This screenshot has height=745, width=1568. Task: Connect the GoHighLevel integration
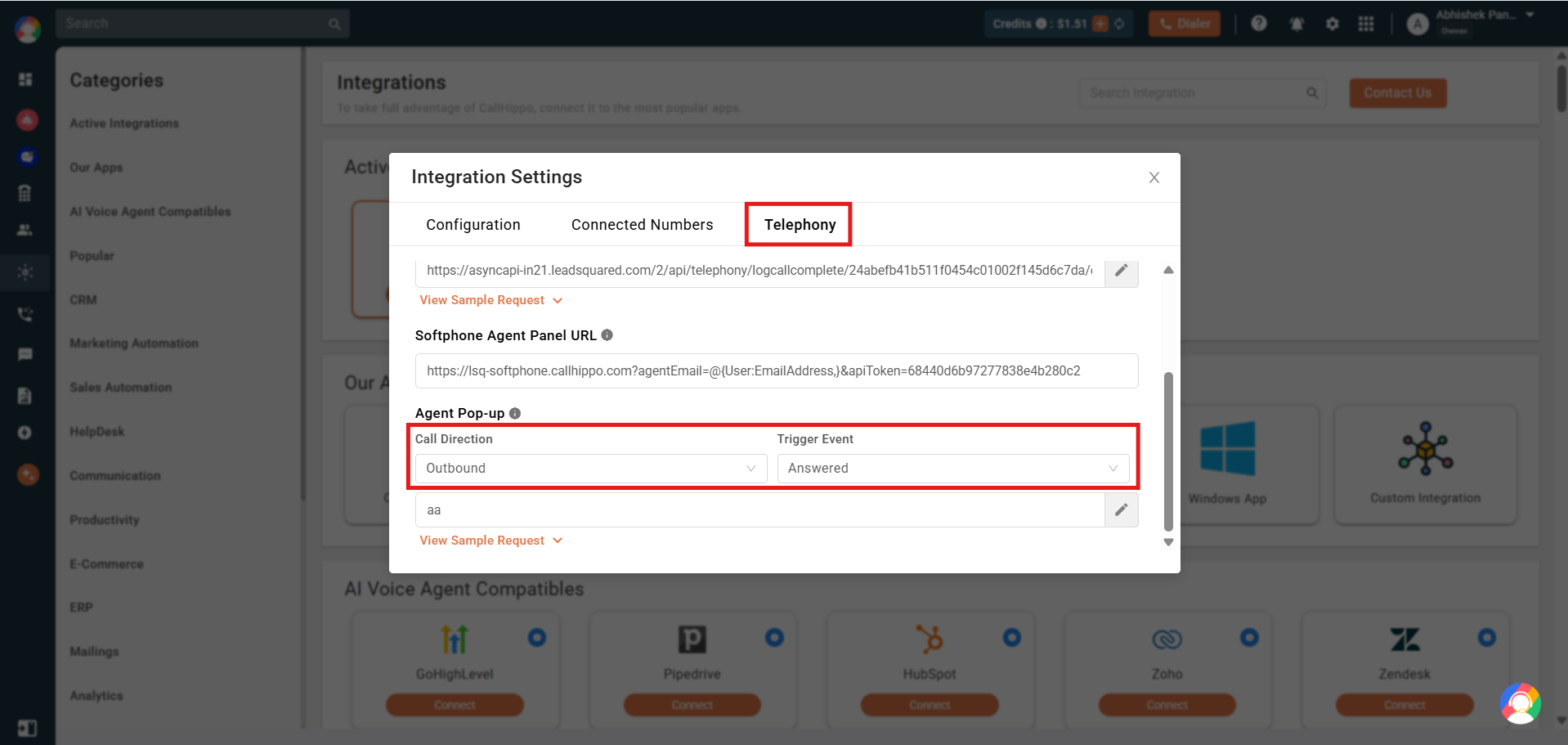pos(455,705)
